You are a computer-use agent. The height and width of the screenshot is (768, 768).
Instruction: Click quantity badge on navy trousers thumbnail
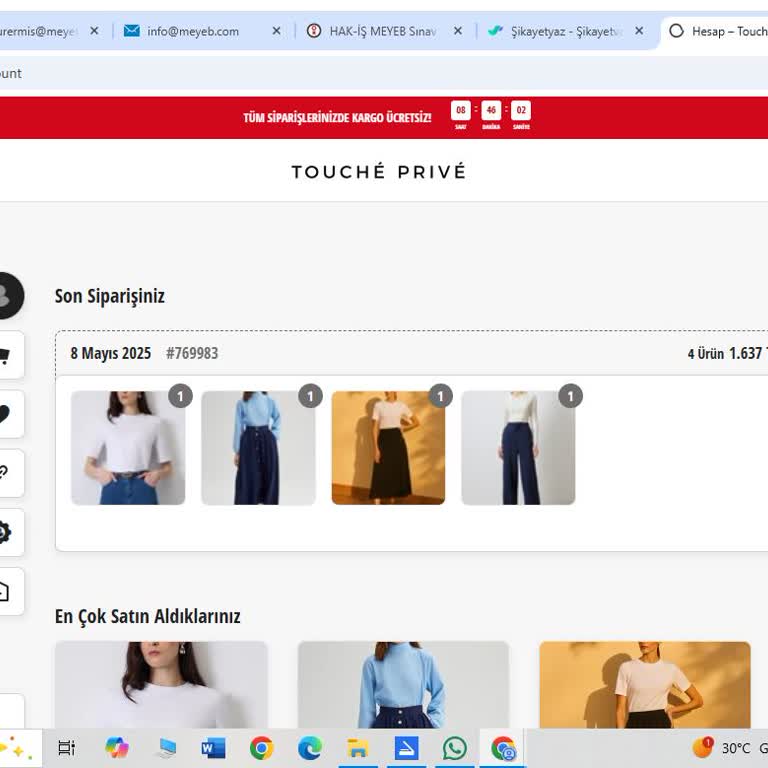(x=571, y=396)
